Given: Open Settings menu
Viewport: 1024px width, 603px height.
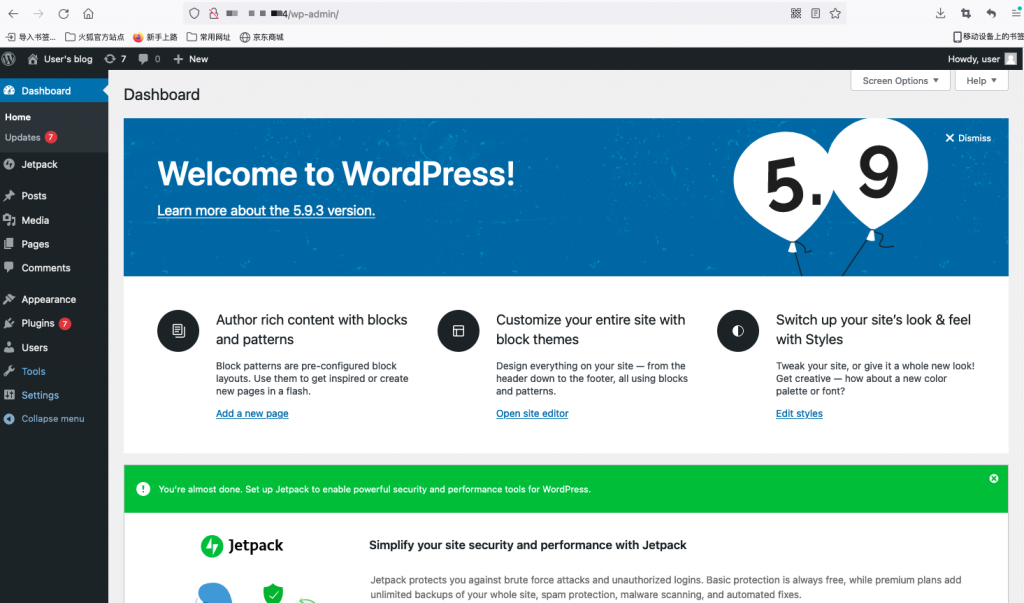Looking at the screenshot, I should [54, 395].
